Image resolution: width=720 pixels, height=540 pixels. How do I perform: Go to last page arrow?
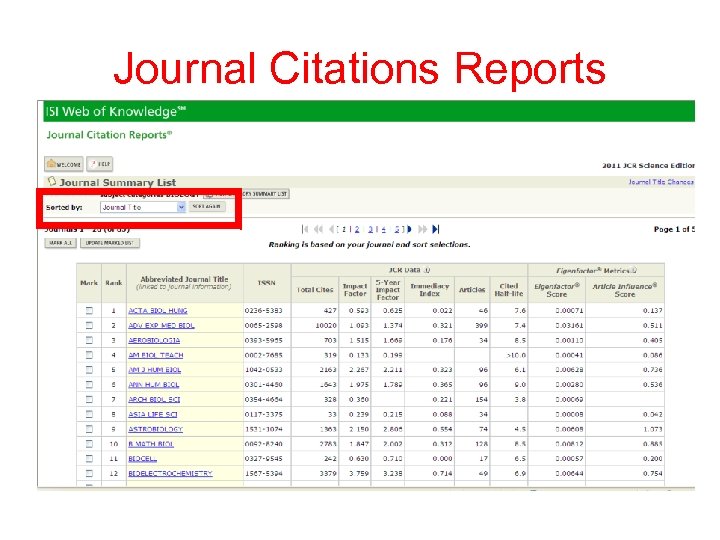click(x=436, y=229)
